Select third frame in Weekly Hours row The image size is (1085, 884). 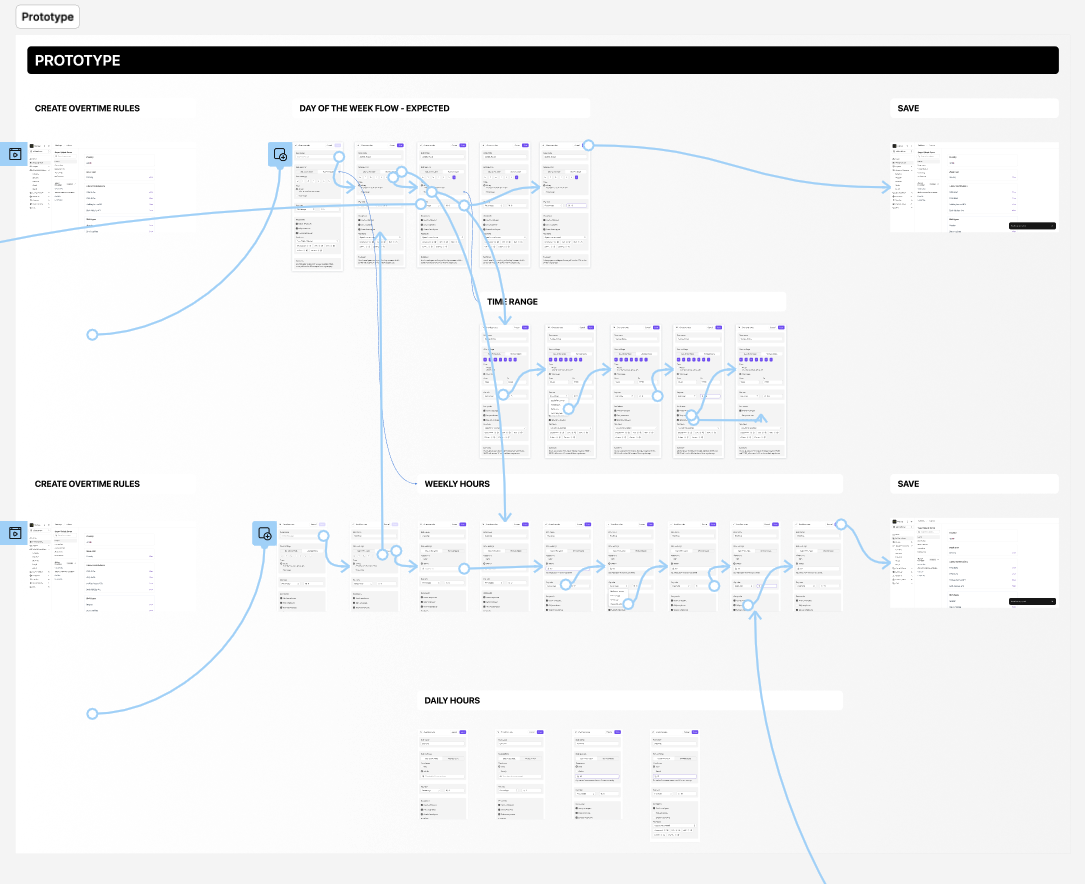point(443,567)
